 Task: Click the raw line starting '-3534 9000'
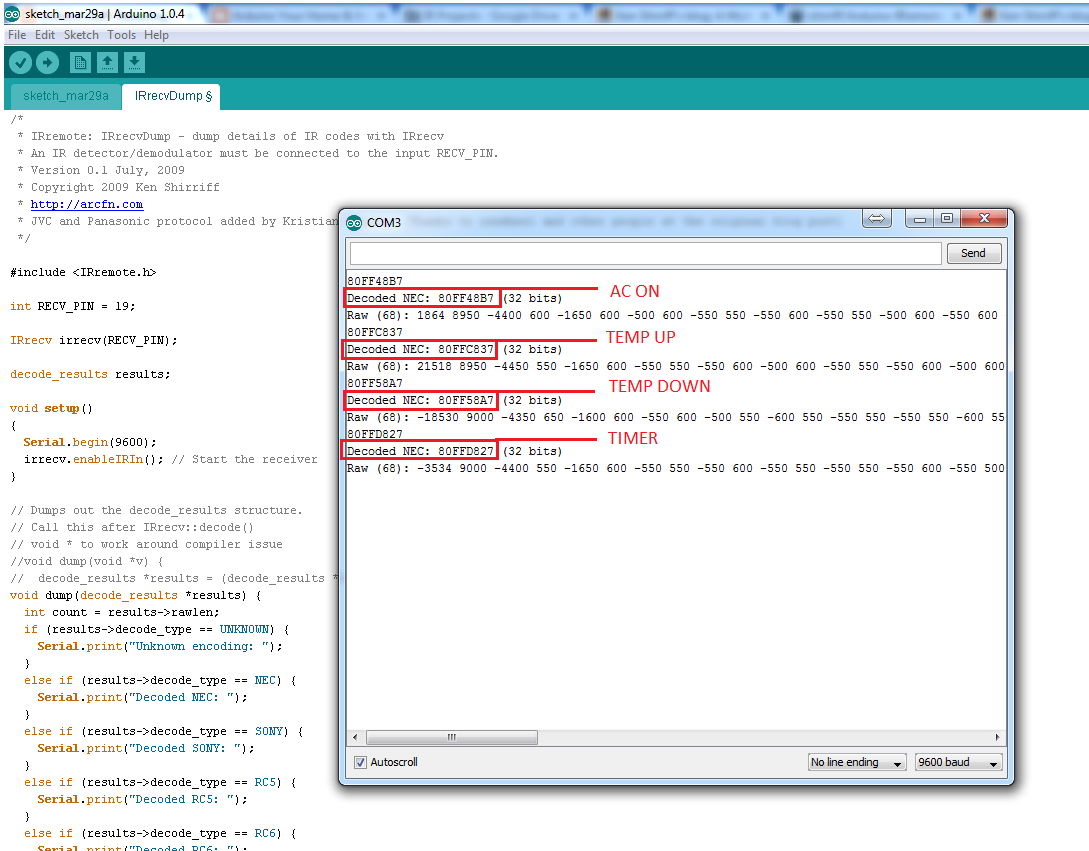point(675,468)
